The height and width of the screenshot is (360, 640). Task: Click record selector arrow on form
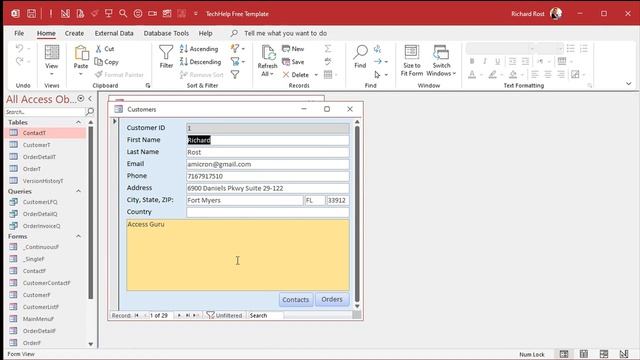pos(115,121)
